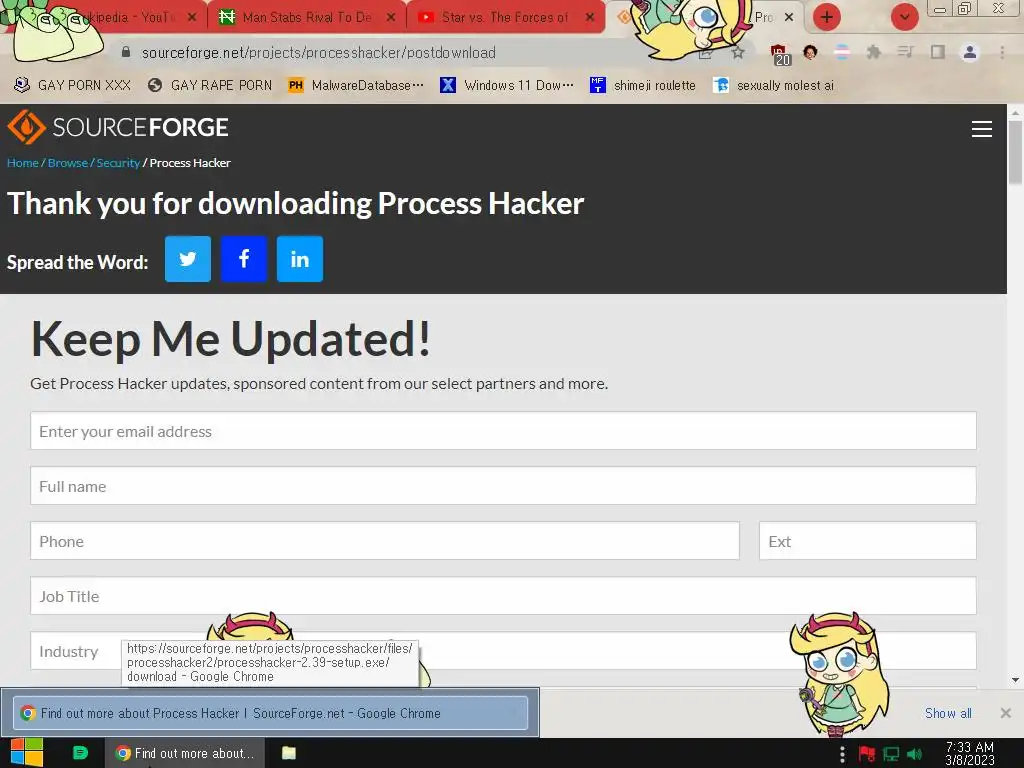
Task: Click the network tray icon
Action: [x=891, y=754]
